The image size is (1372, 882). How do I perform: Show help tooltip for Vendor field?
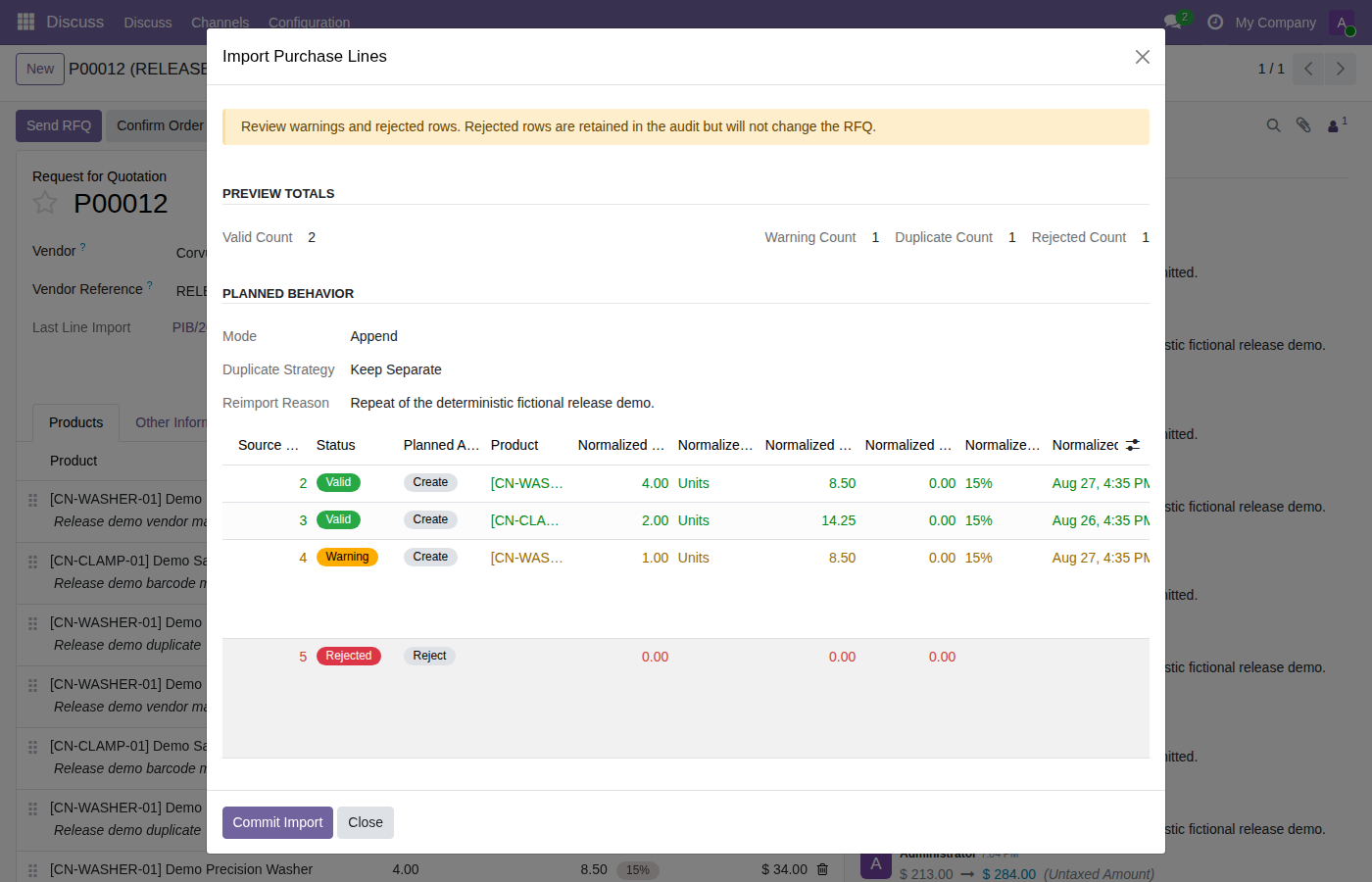pos(82,248)
